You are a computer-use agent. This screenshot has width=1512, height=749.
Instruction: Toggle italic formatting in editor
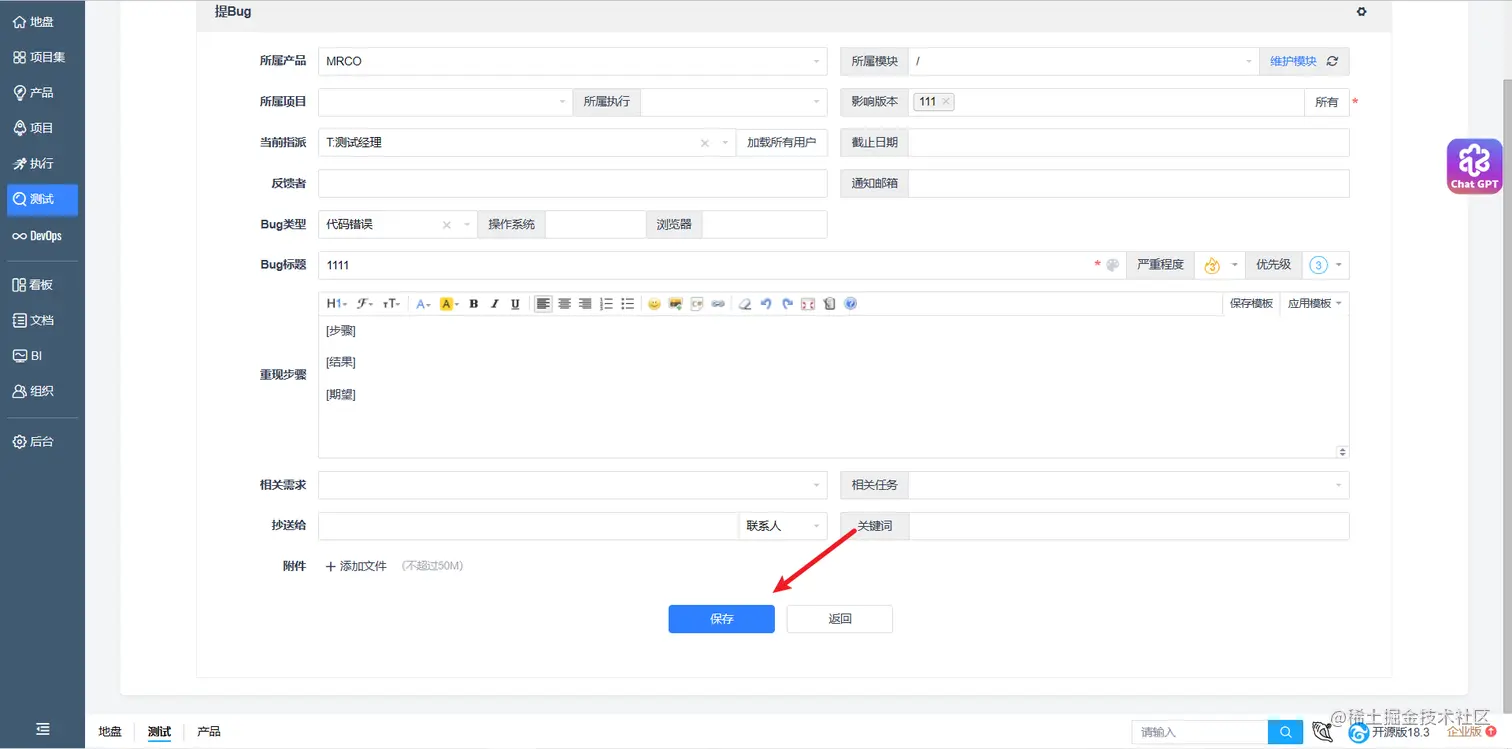(494, 304)
